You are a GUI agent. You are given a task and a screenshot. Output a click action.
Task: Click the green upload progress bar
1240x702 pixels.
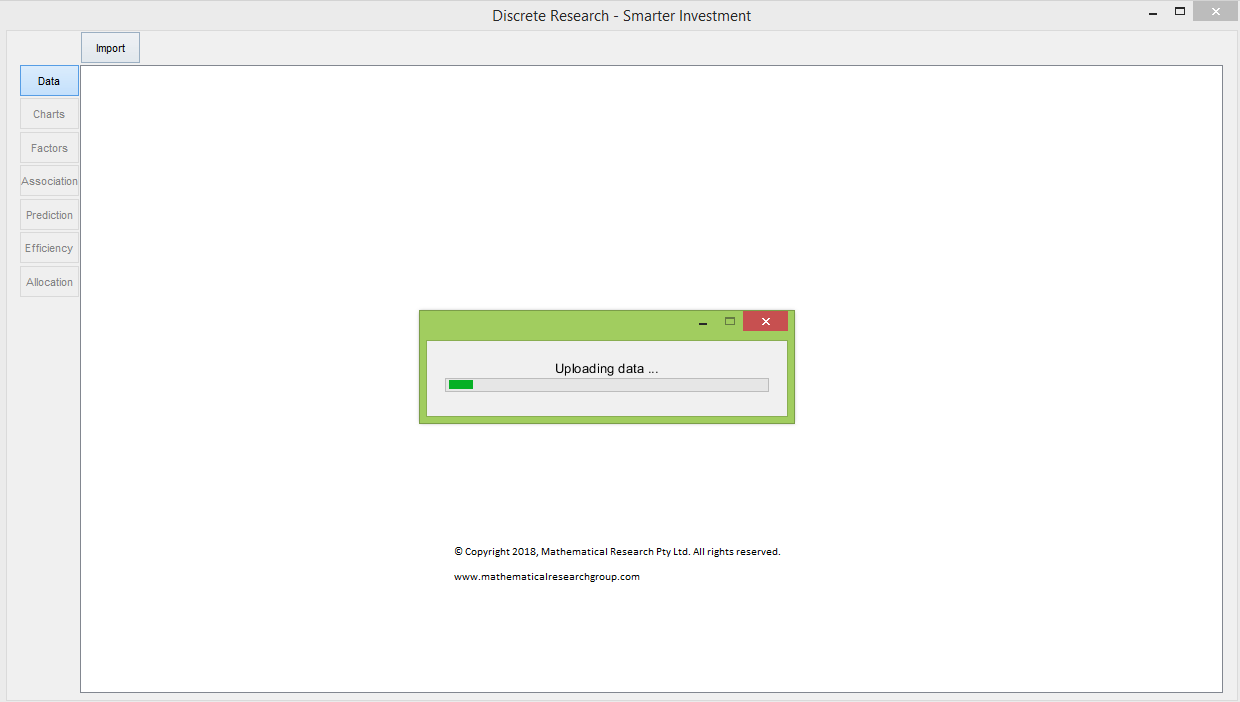(606, 385)
